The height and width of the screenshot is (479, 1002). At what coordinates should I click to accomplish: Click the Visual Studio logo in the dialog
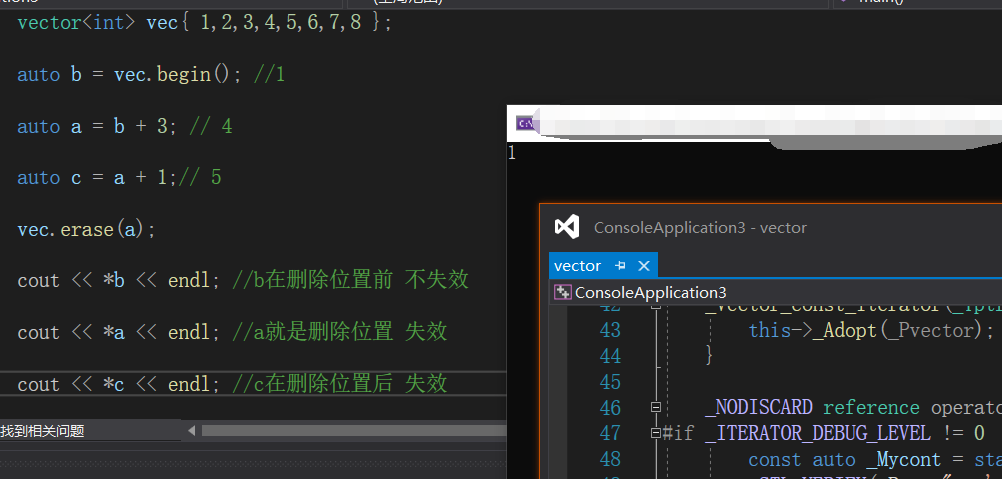[567, 227]
